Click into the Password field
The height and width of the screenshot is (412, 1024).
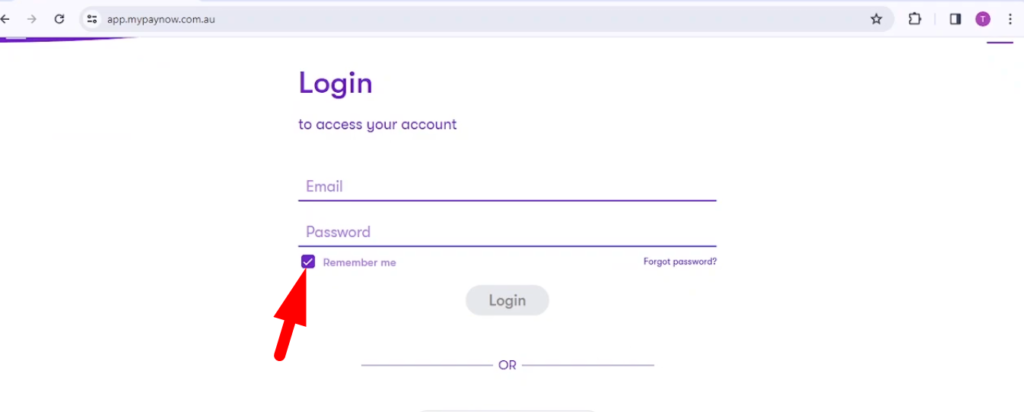tap(507, 233)
